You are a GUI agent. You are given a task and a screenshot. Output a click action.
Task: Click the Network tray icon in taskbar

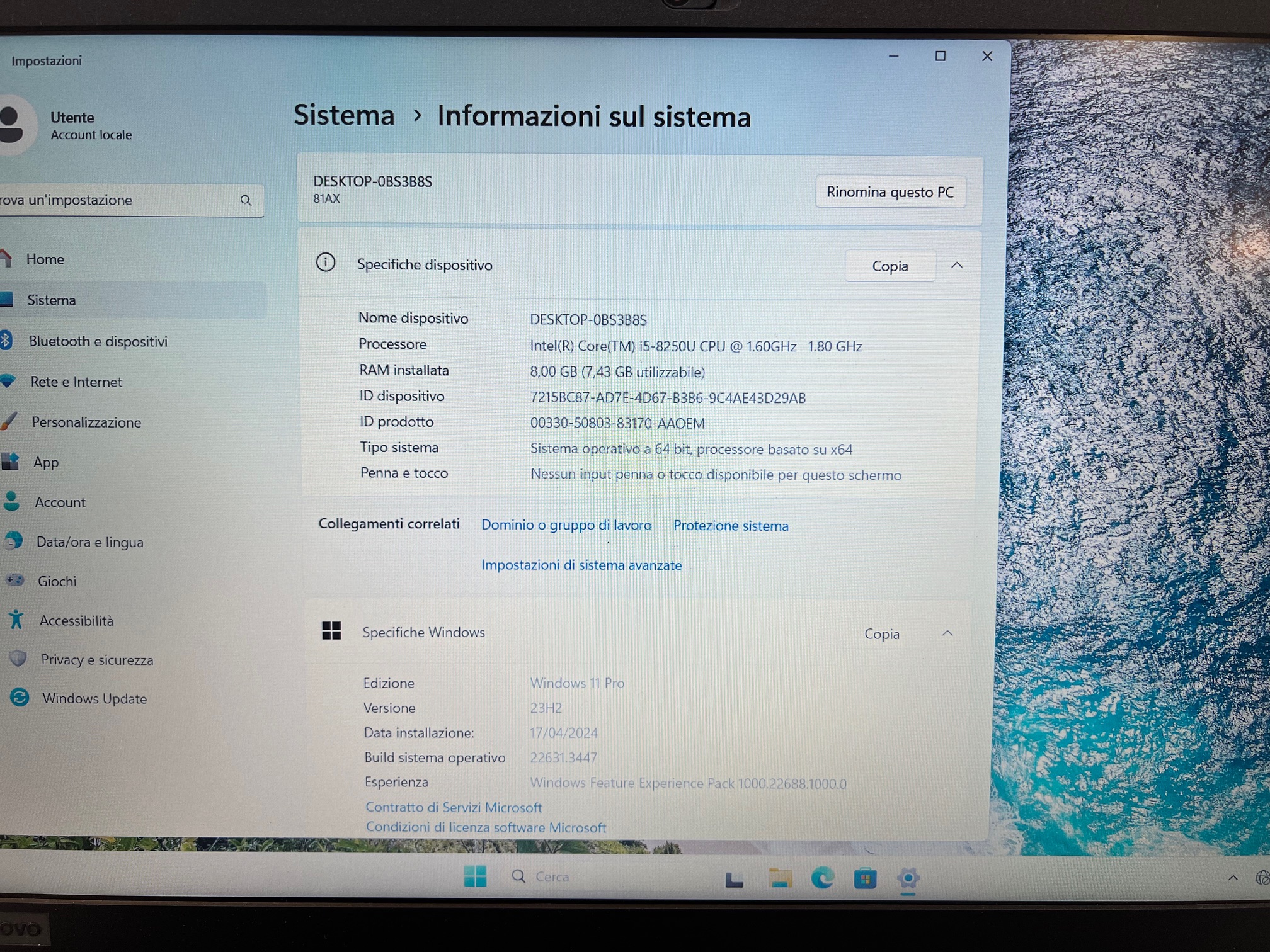[x=1262, y=878]
